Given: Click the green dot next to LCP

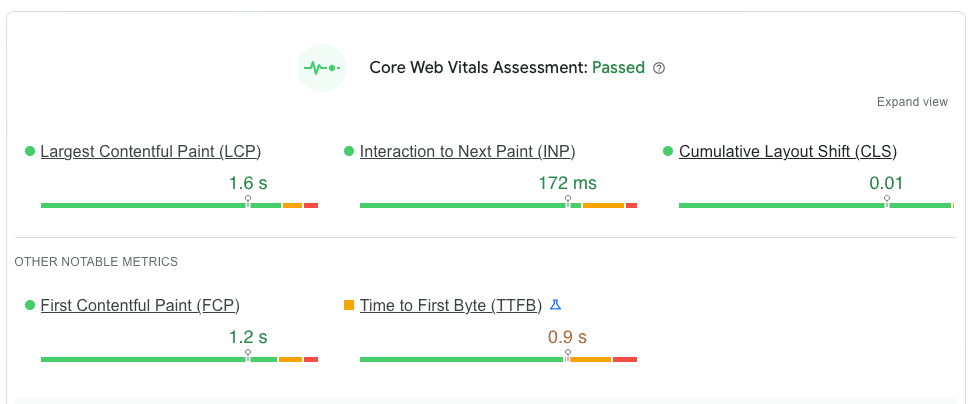Looking at the screenshot, I should click(30, 152).
